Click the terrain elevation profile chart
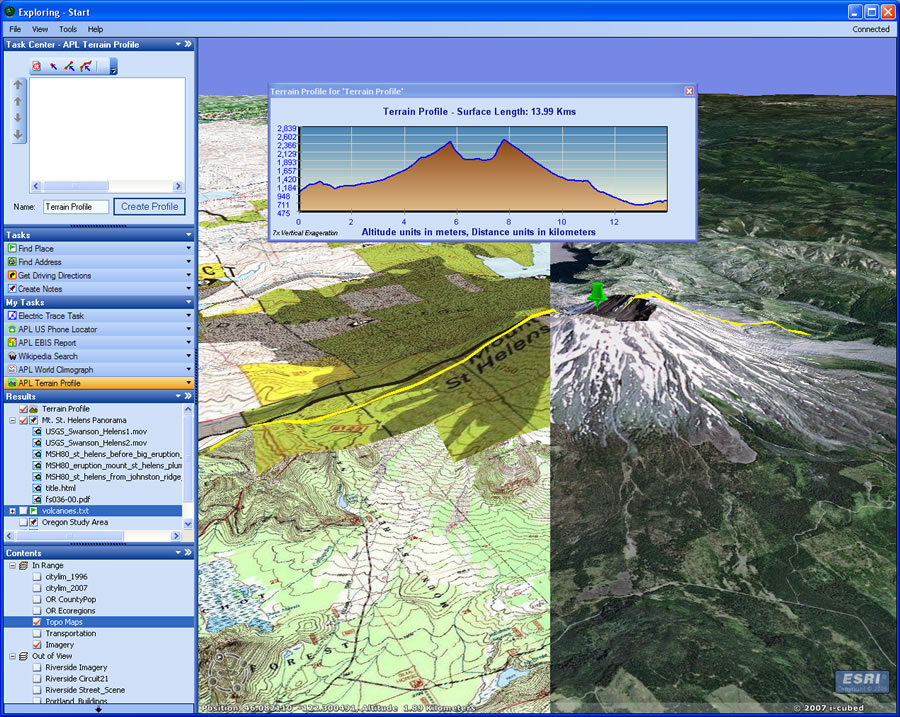Viewport: 900px width, 717px height. point(483,169)
